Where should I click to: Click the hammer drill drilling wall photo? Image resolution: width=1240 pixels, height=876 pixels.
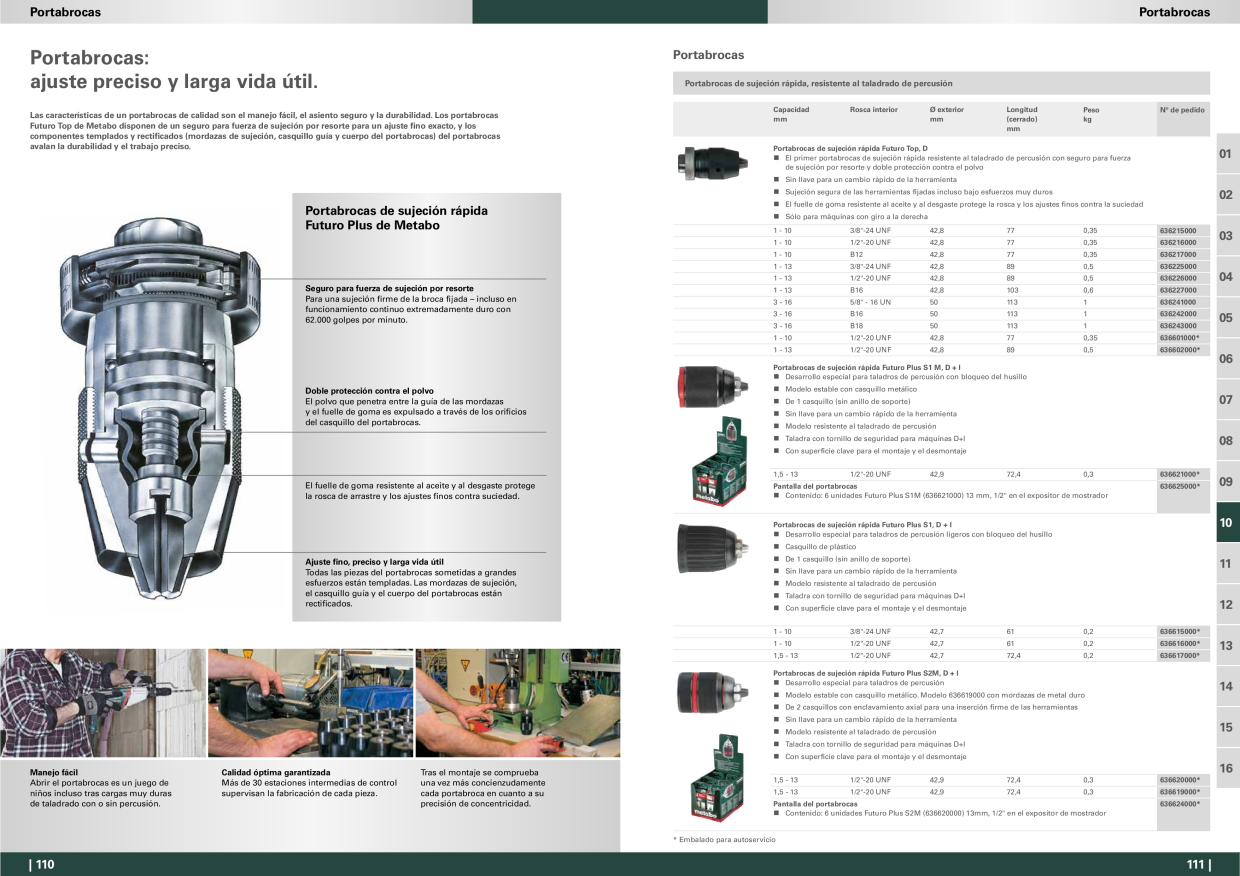coord(102,703)
